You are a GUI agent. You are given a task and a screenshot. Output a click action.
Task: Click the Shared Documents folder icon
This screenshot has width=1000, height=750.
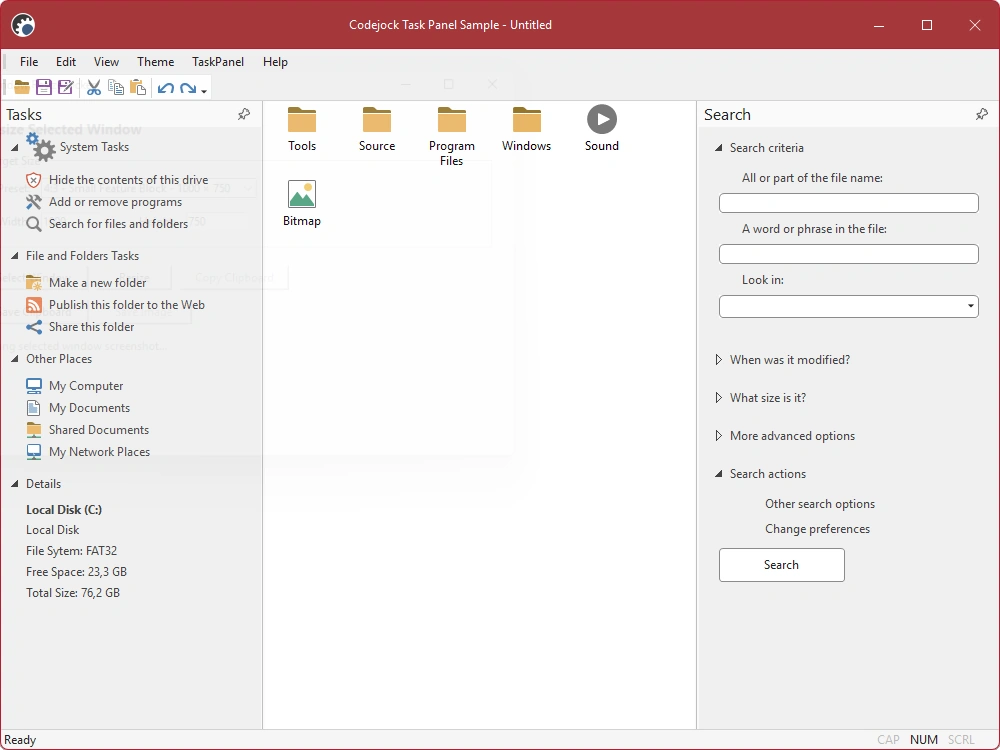34,430
